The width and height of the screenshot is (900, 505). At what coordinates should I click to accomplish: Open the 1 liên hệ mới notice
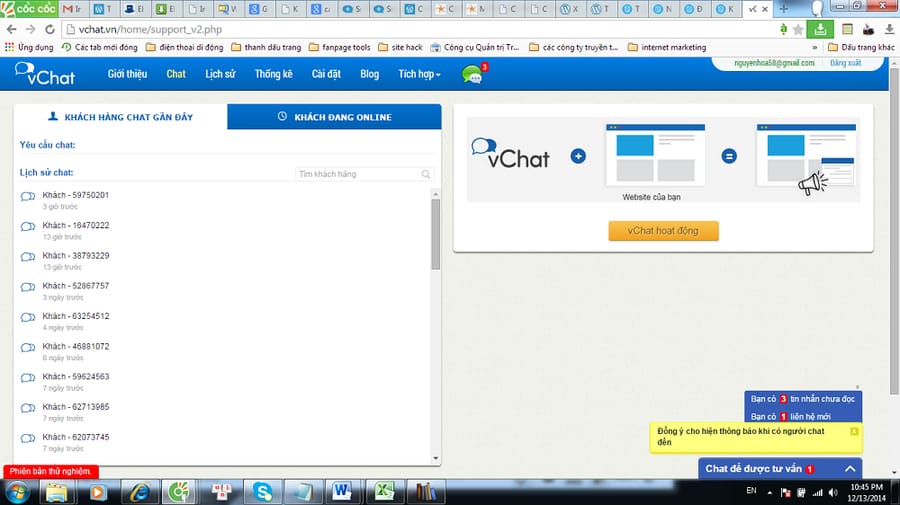pos(790,417)
